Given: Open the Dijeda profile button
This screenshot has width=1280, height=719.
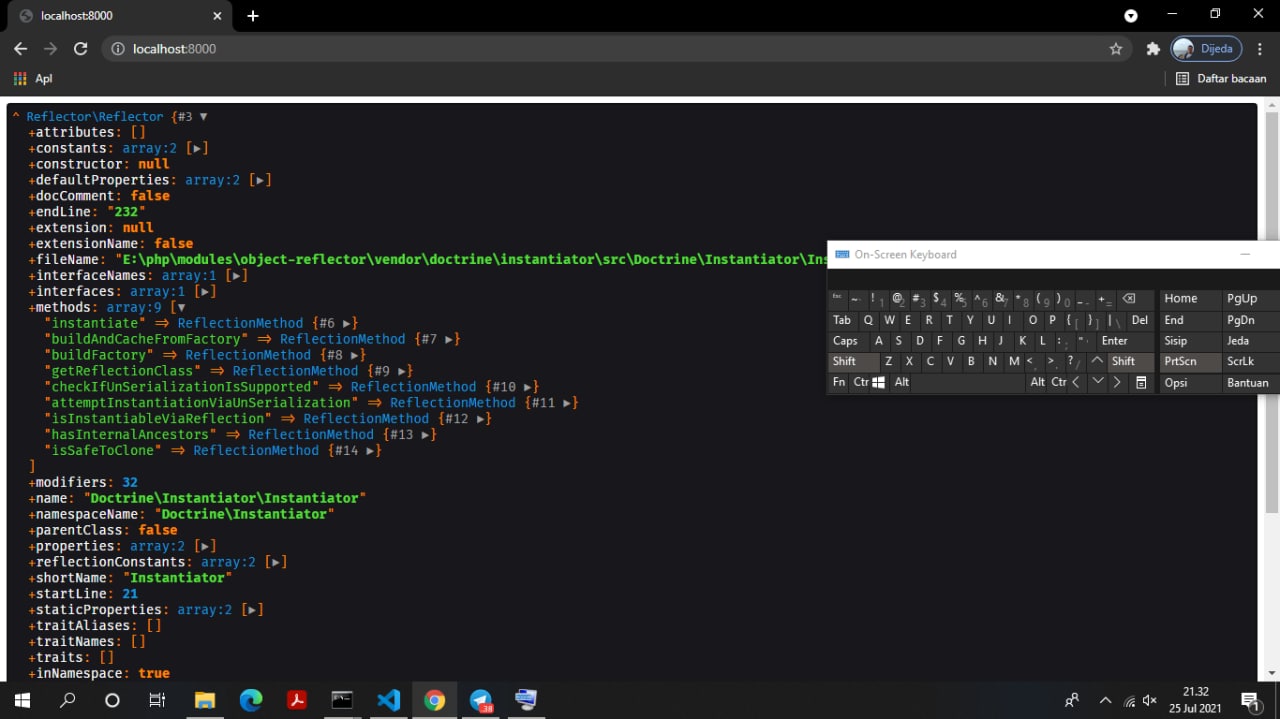Looking at the screenshot, I should [x=1205, y=48].
